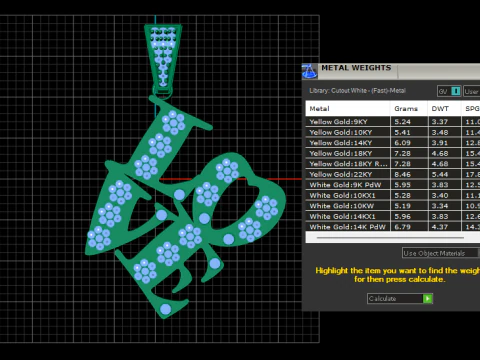Click the 3.91 DWT value for 14KY
Image resolution: width=480 pixels, height=360 pixels.
click(x=440, y=143)
